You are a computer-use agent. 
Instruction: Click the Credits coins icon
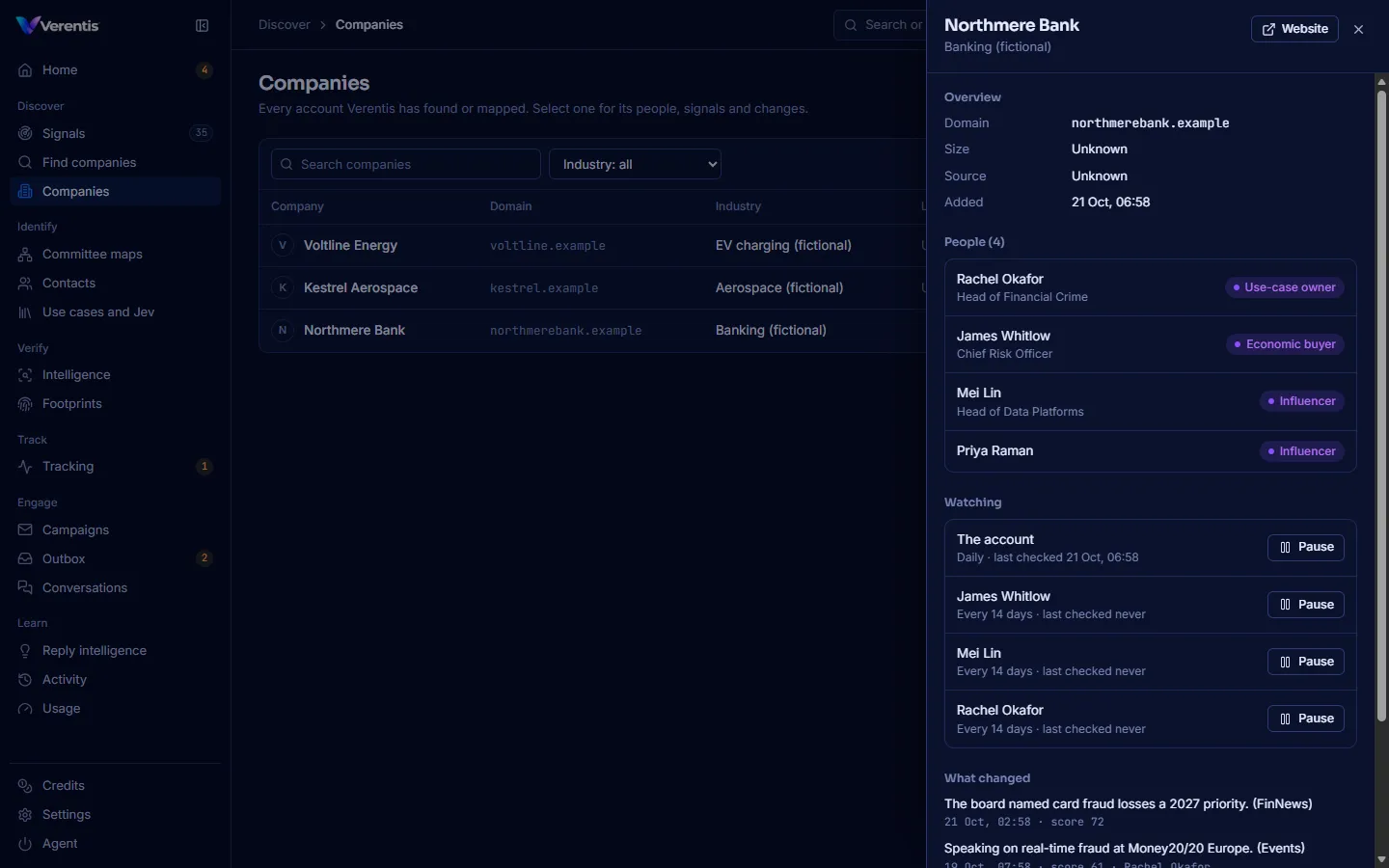tap(25, 786)
